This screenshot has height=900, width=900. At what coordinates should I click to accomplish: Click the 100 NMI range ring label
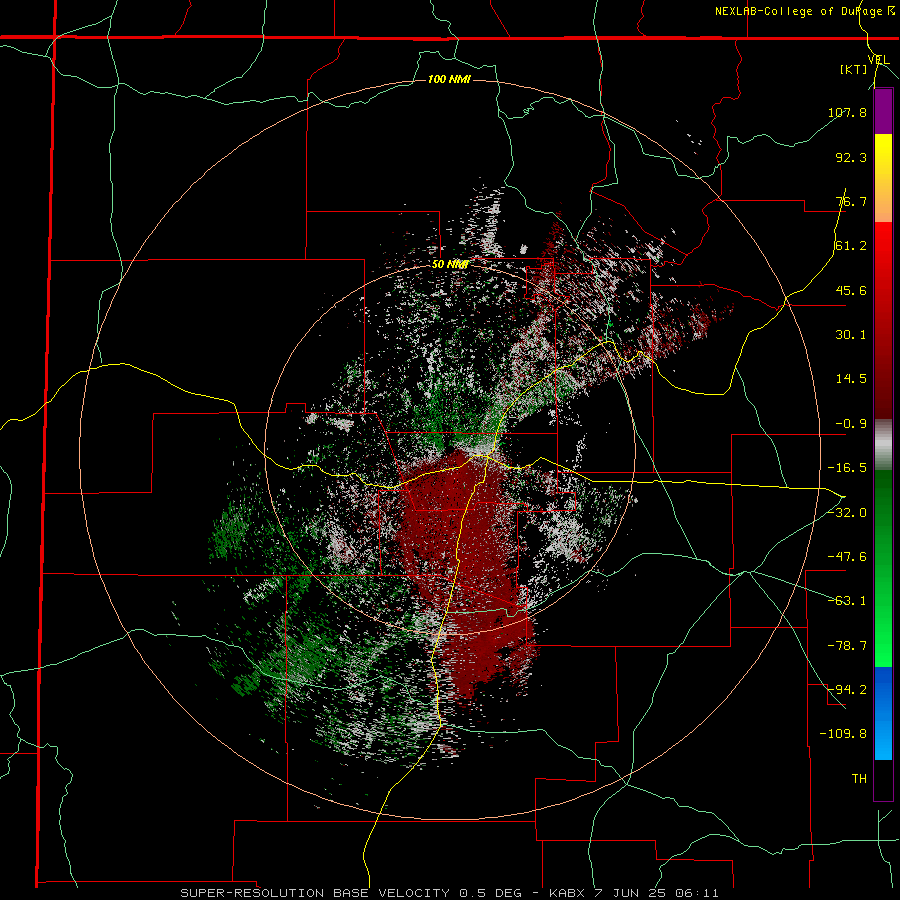click(x=449, y=79)
